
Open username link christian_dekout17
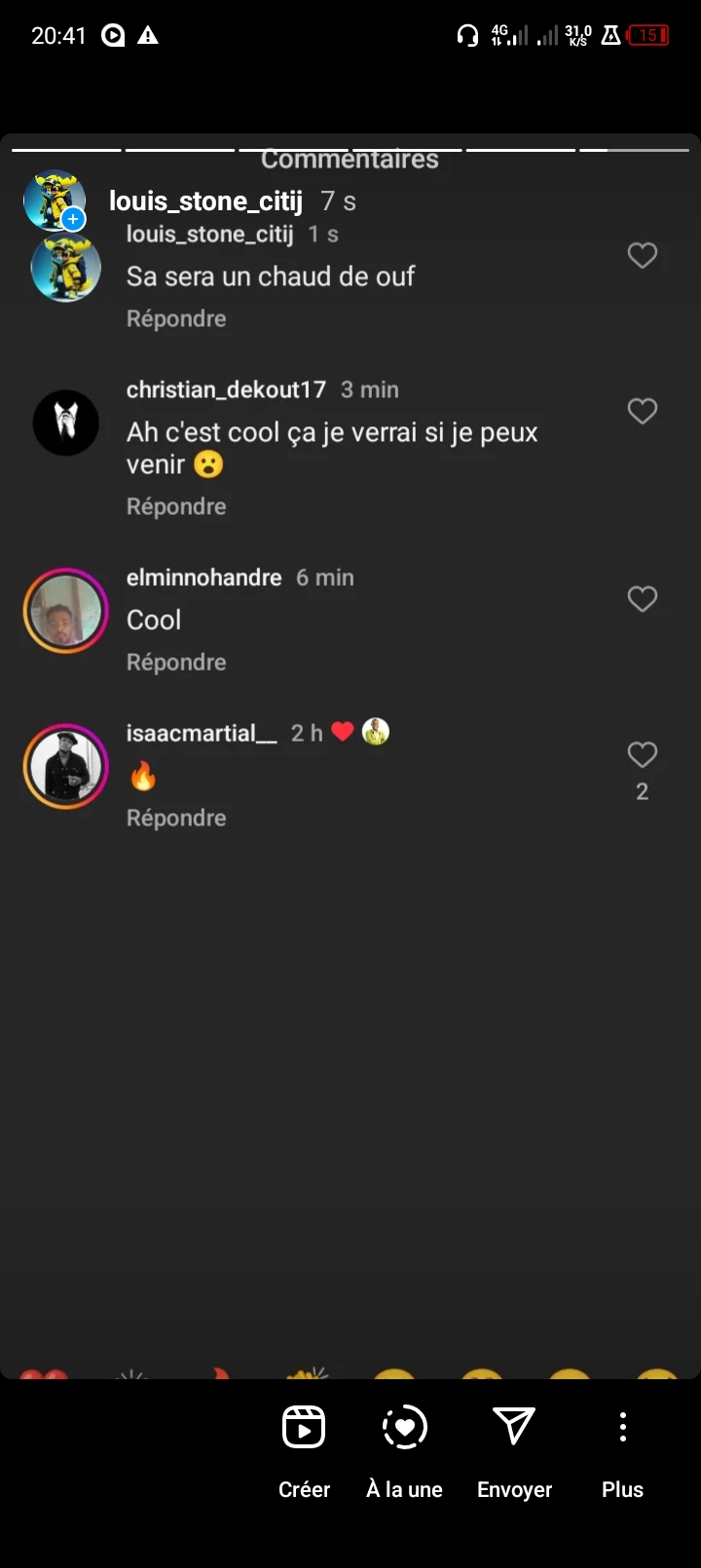226,390
